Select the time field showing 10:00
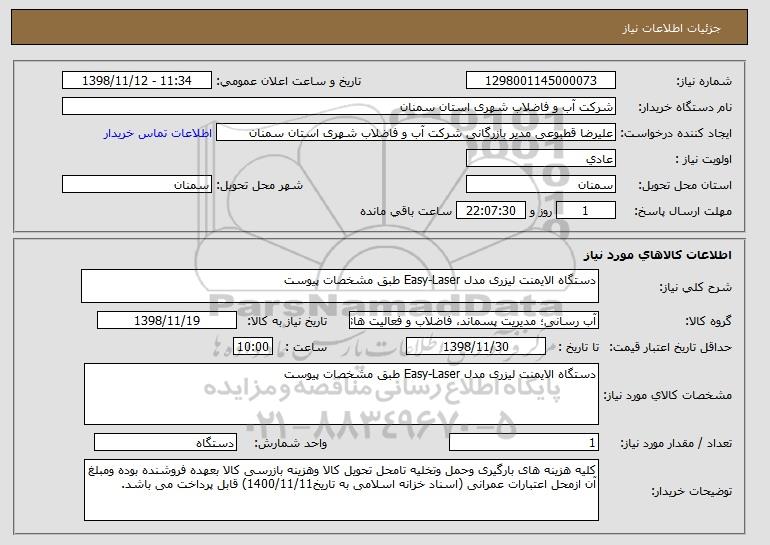This screenshot has height=545, width=770. pyautogui.click(x=253, y=347)
